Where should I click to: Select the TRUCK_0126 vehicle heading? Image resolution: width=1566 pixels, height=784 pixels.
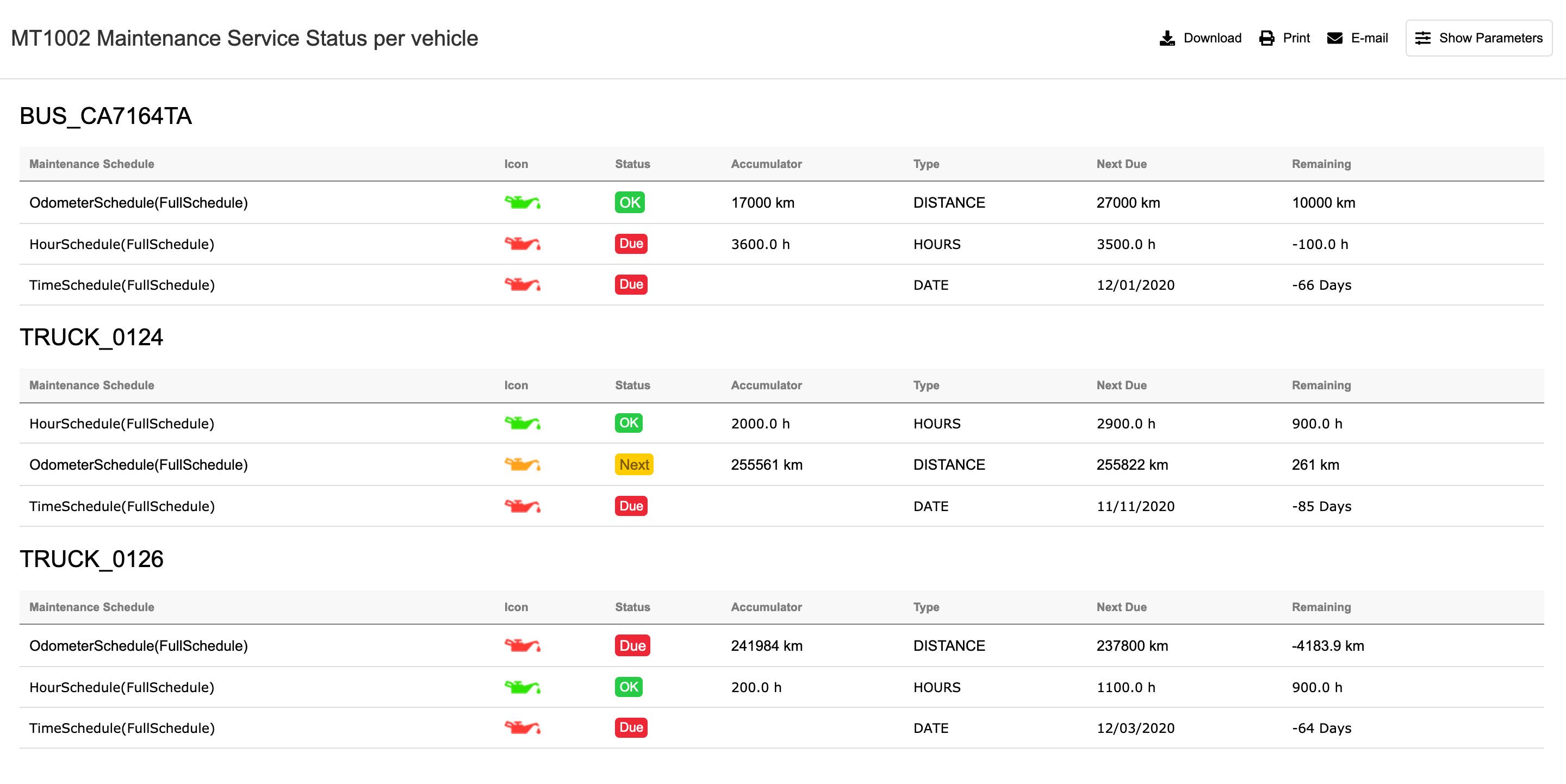[x=92, y=558]
